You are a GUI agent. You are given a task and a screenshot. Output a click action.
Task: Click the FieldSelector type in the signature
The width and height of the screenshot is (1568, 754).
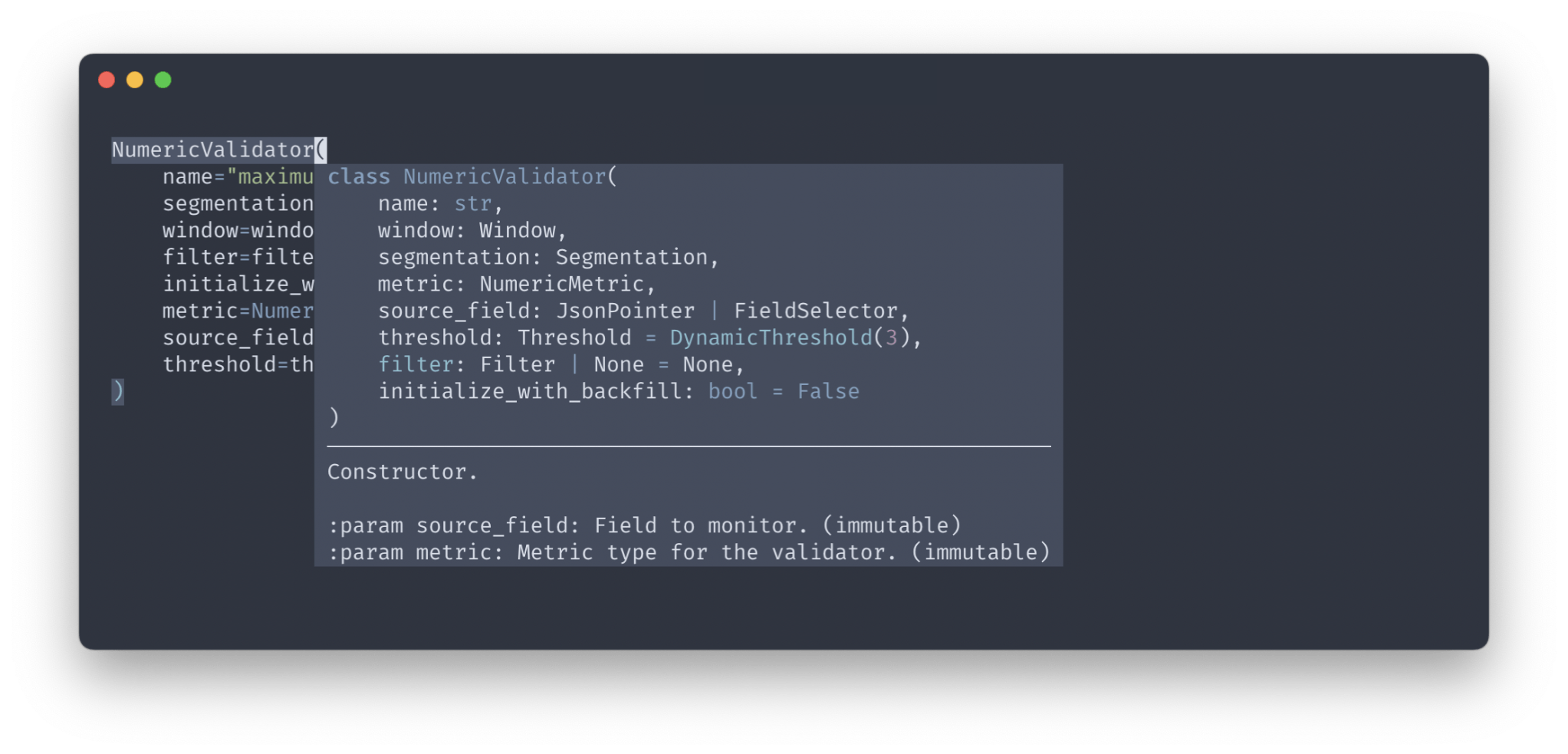point(815,311)
